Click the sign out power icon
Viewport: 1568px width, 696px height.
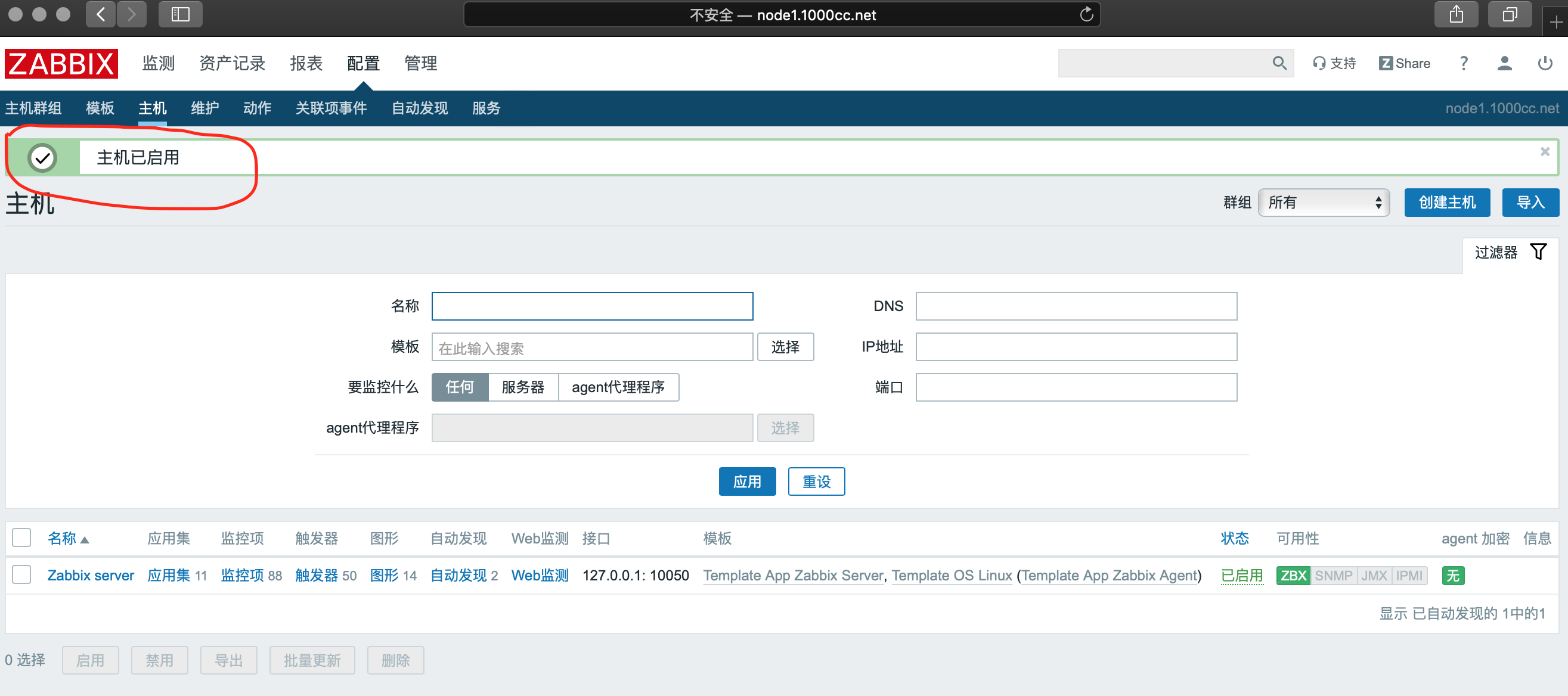pyautogui.click(x=1545, y=63)
